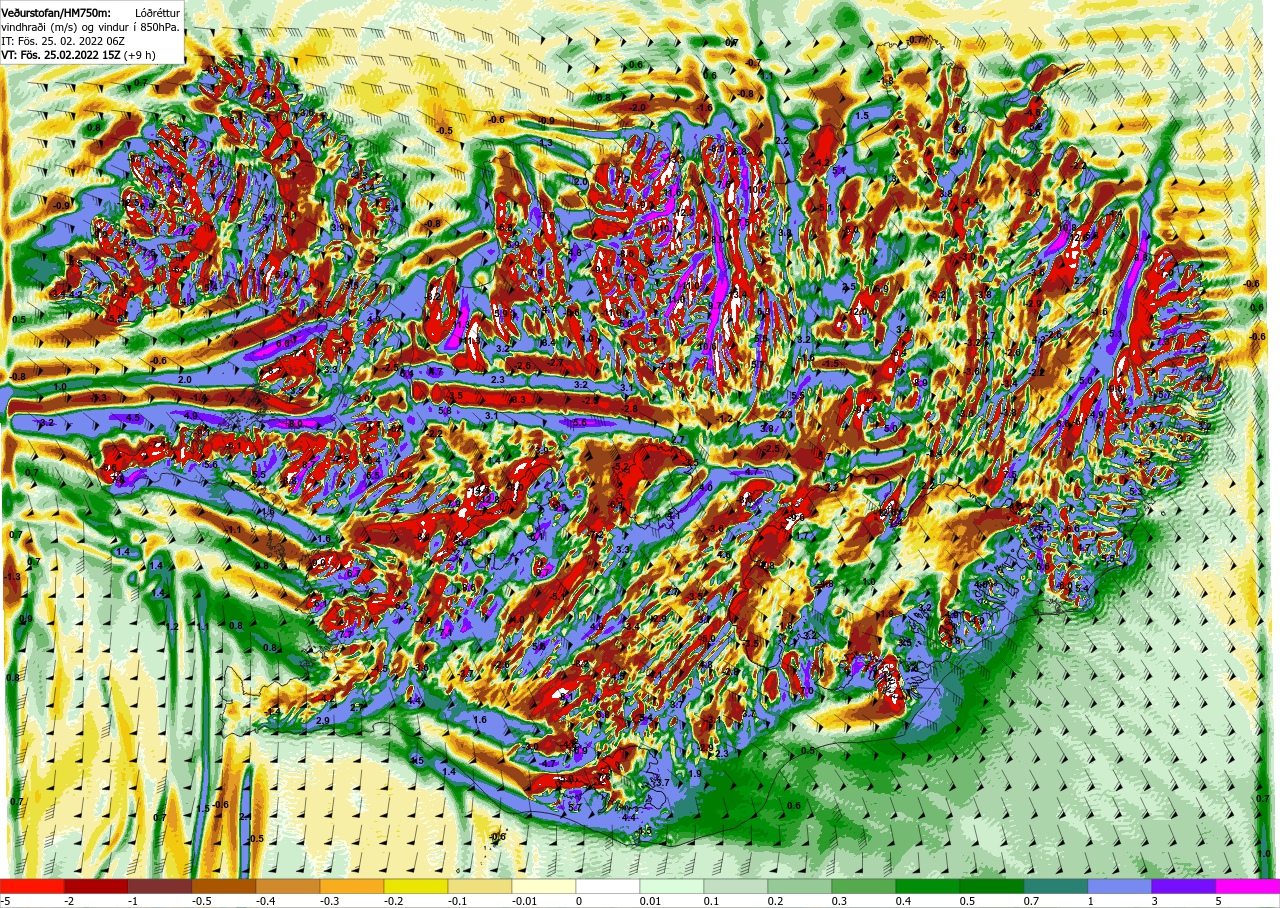This screenshot has width=1280, height=908.
Task: Click the word "Lóðréttur" in the header box
Action: 156,12
